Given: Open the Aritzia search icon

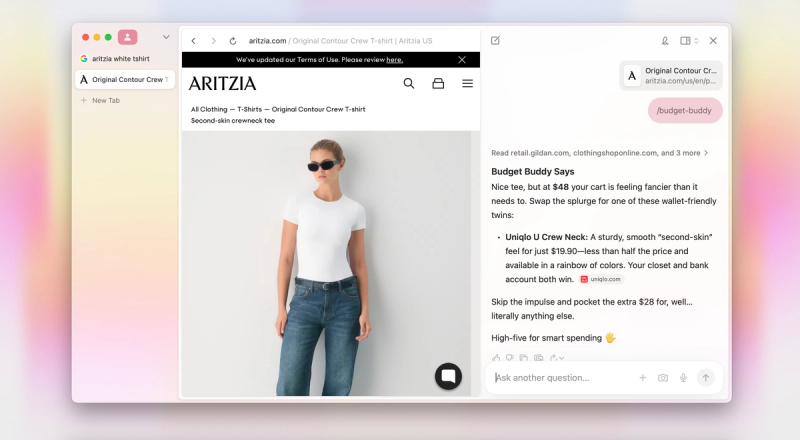Looking at the screenshot, I should pyautogui.click(x=409, y=83).
